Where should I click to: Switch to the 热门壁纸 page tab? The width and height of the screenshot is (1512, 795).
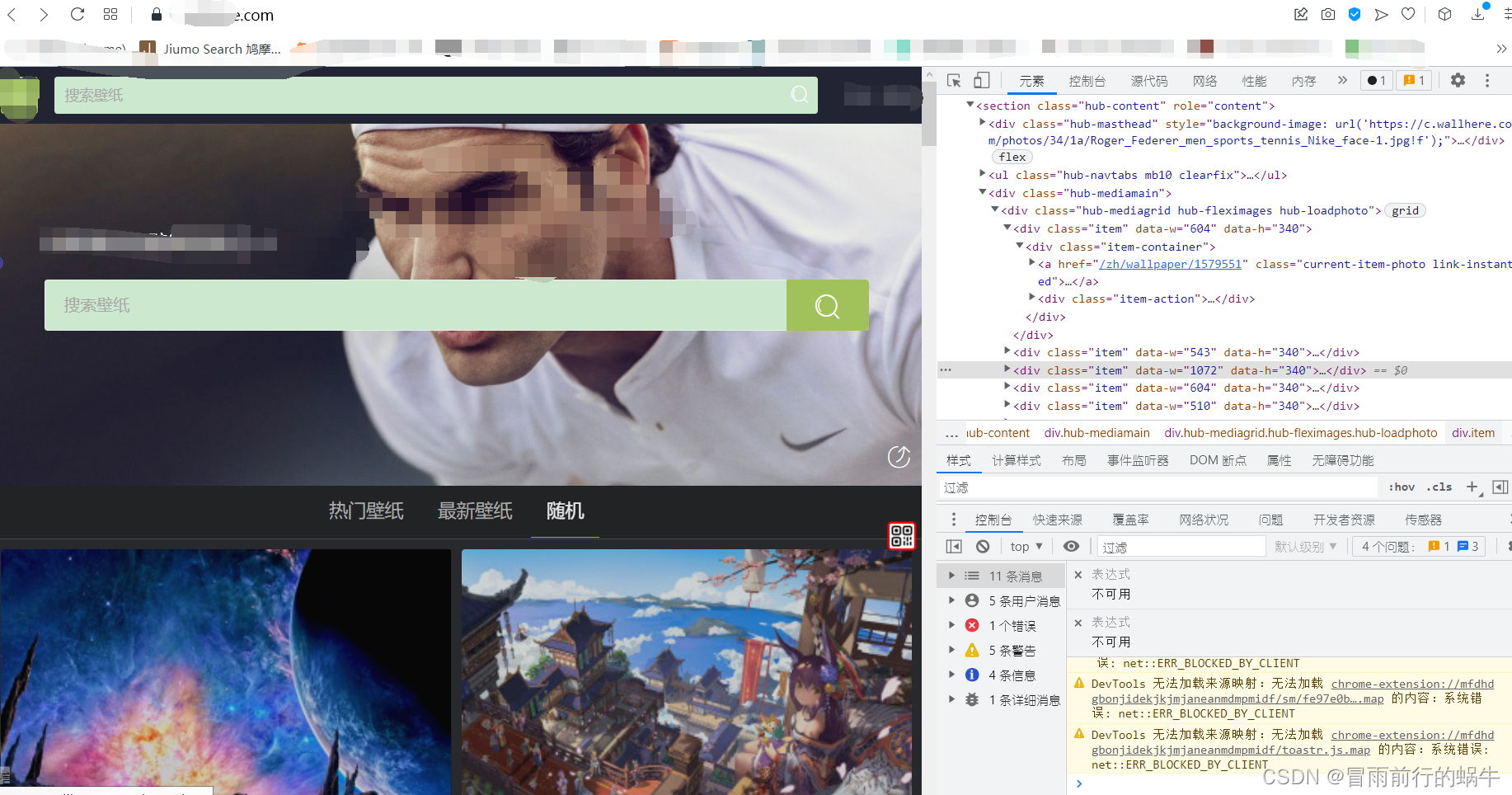click(366, 511)
